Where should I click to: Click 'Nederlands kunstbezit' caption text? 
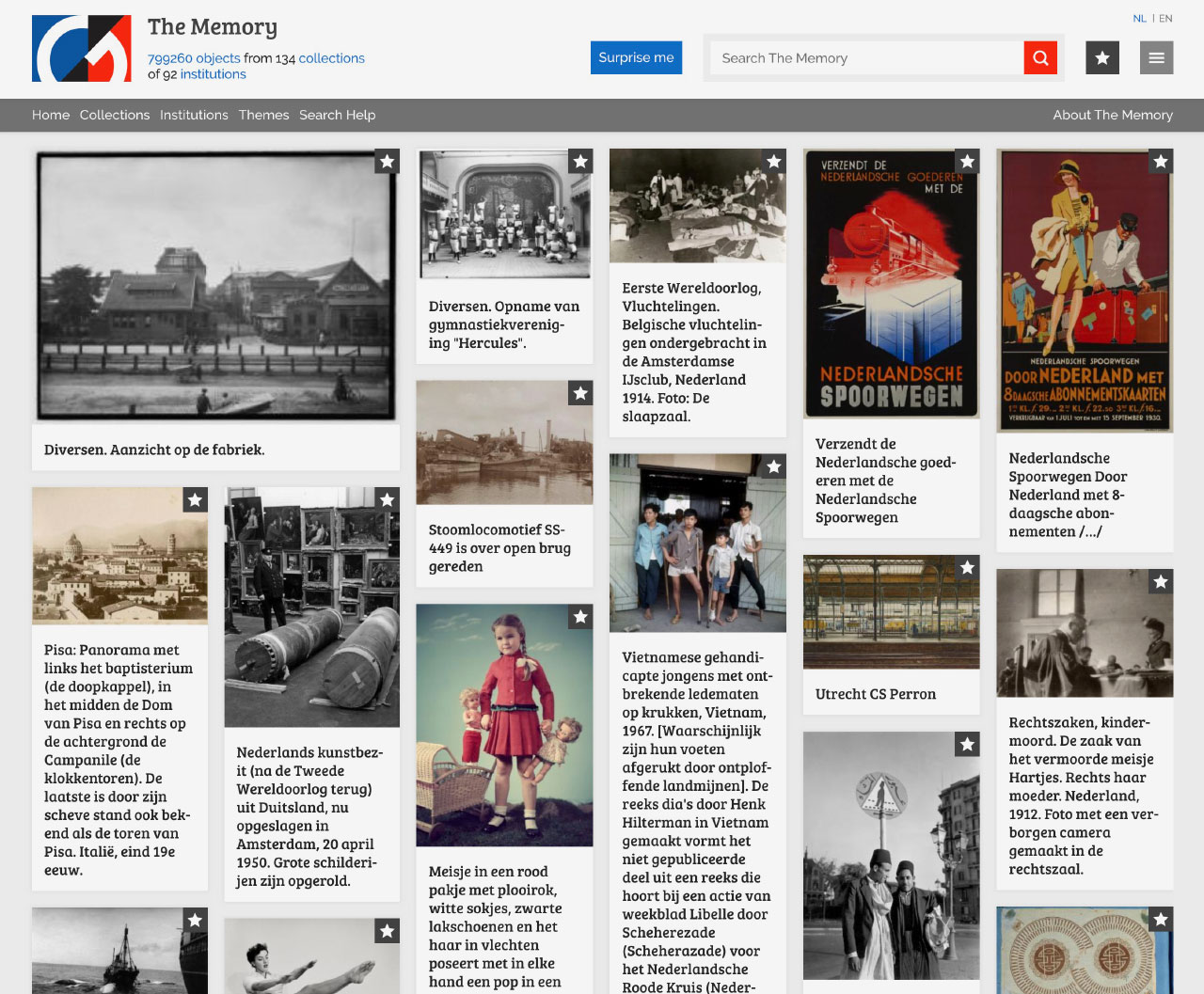pos(309,816)
